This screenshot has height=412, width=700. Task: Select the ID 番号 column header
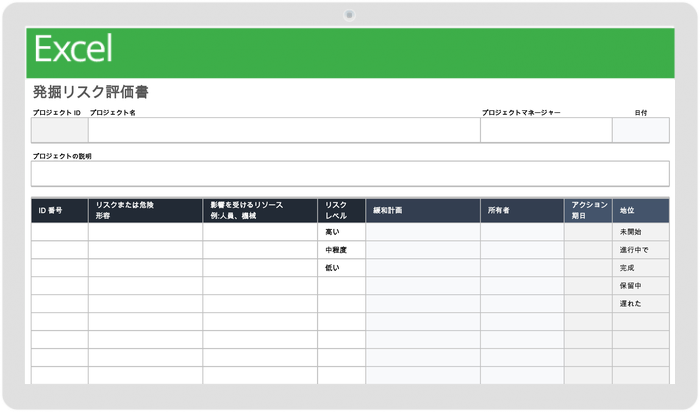click(x=59, y=211)
